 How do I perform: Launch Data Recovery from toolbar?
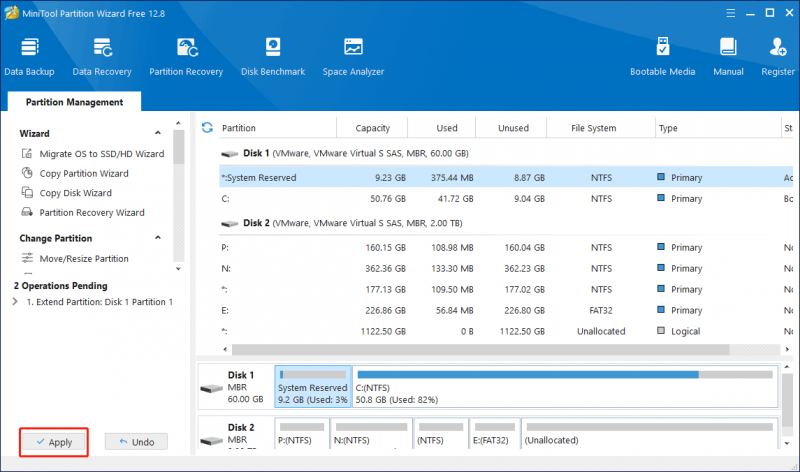click(102, 57)
